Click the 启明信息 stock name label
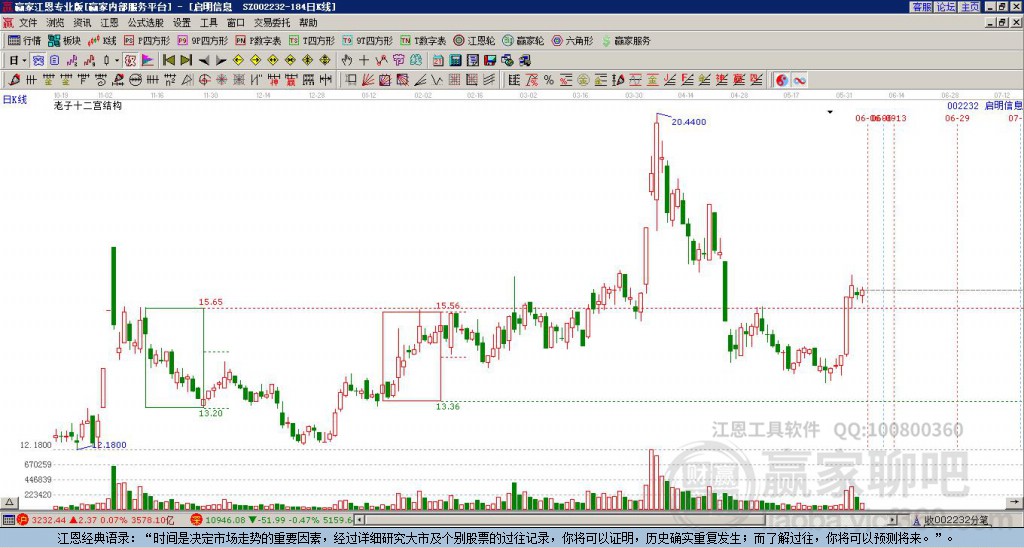The height and width of the screenshot is (548, 1024). [1003, 105]
